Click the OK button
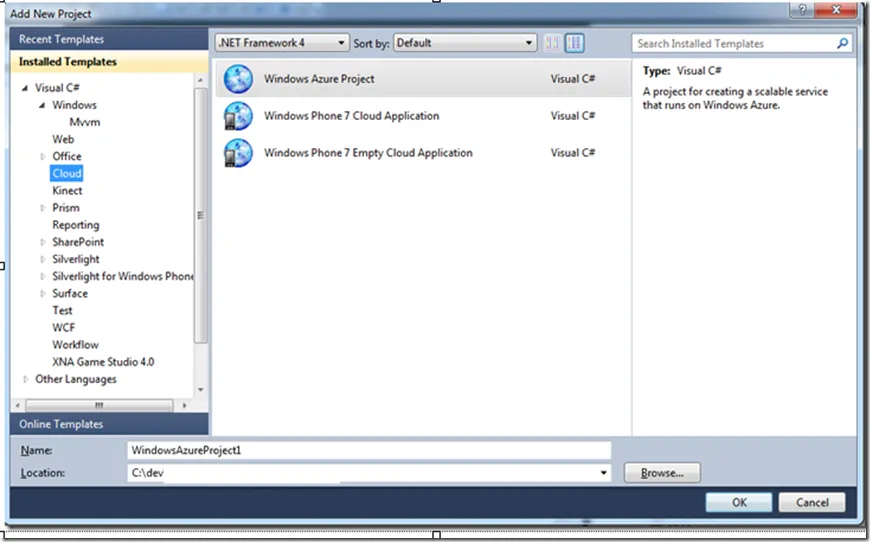The image size is (870, 542). pos(739,502)
